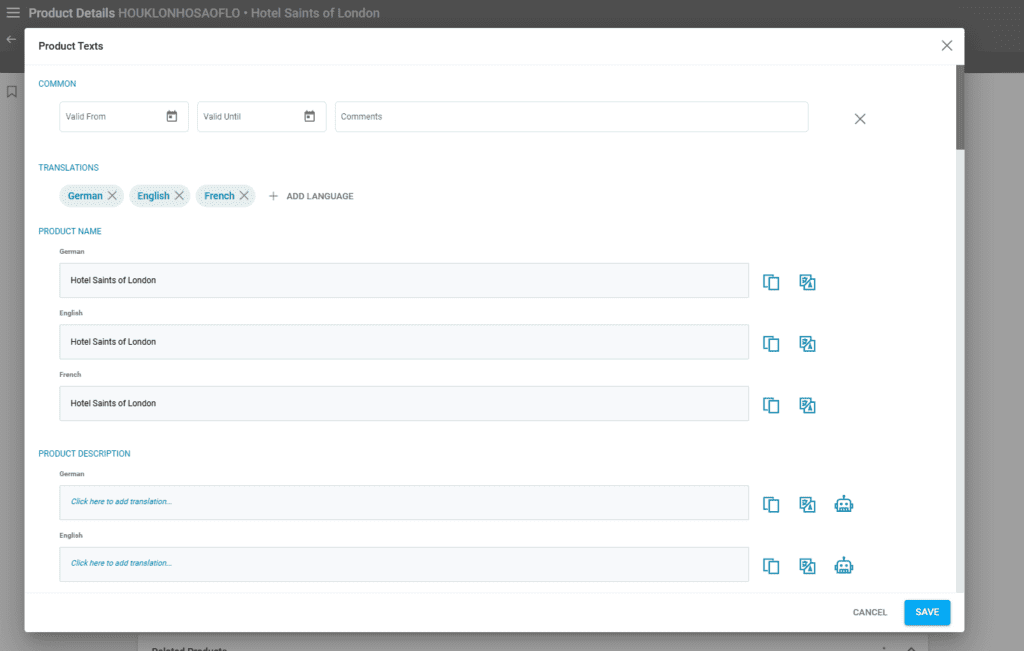1024x651 pixels.
Task: Translate the English product description
Action: coord(807,565)
